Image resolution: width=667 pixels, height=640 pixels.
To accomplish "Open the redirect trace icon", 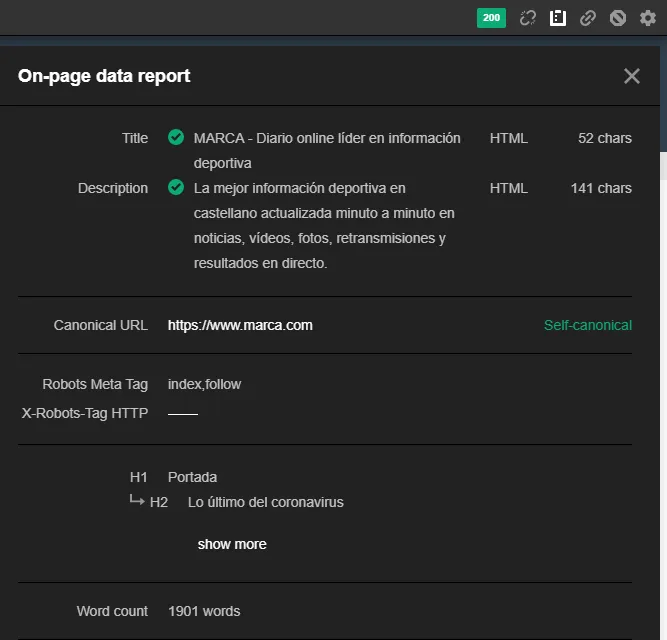I will coord(527,18).
